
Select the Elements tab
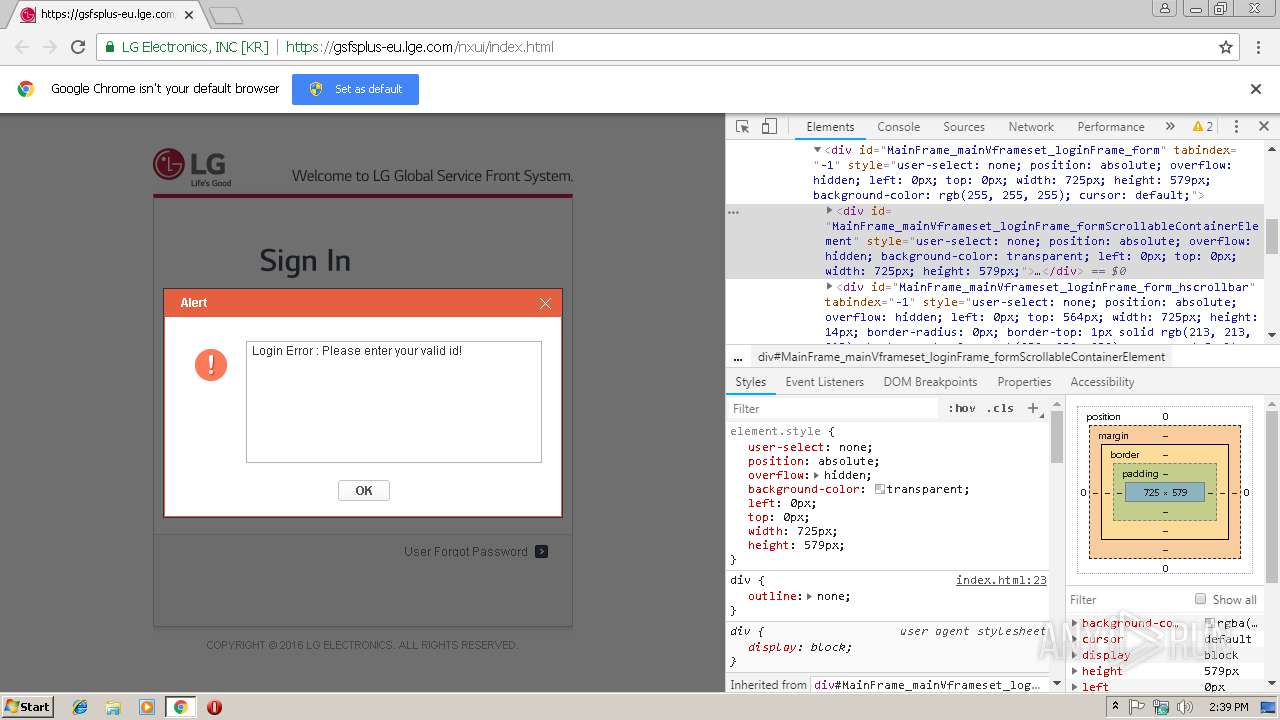830,127
